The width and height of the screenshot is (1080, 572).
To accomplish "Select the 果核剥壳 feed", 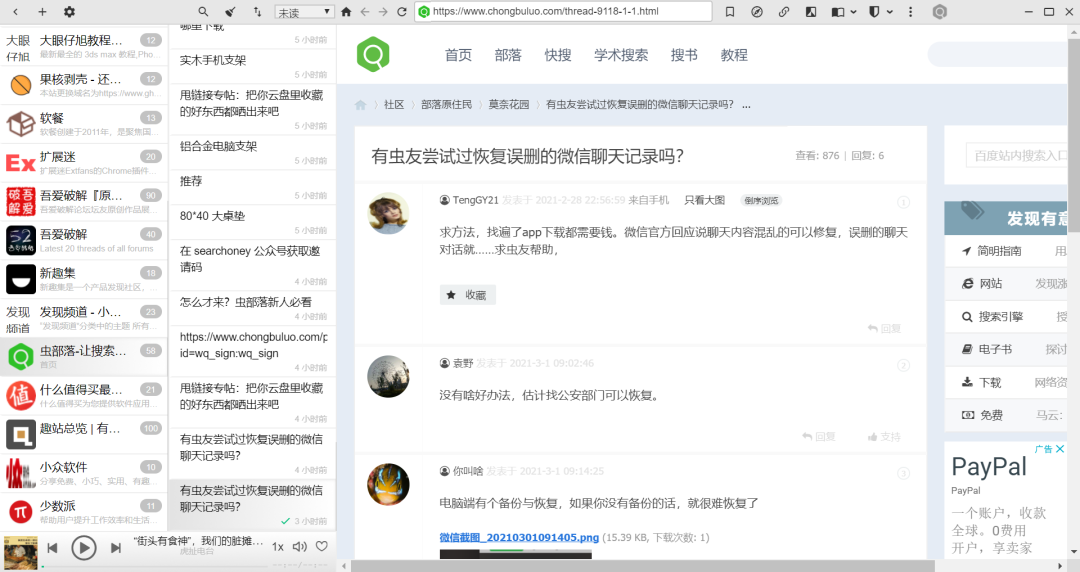I will tap(84, 85).
